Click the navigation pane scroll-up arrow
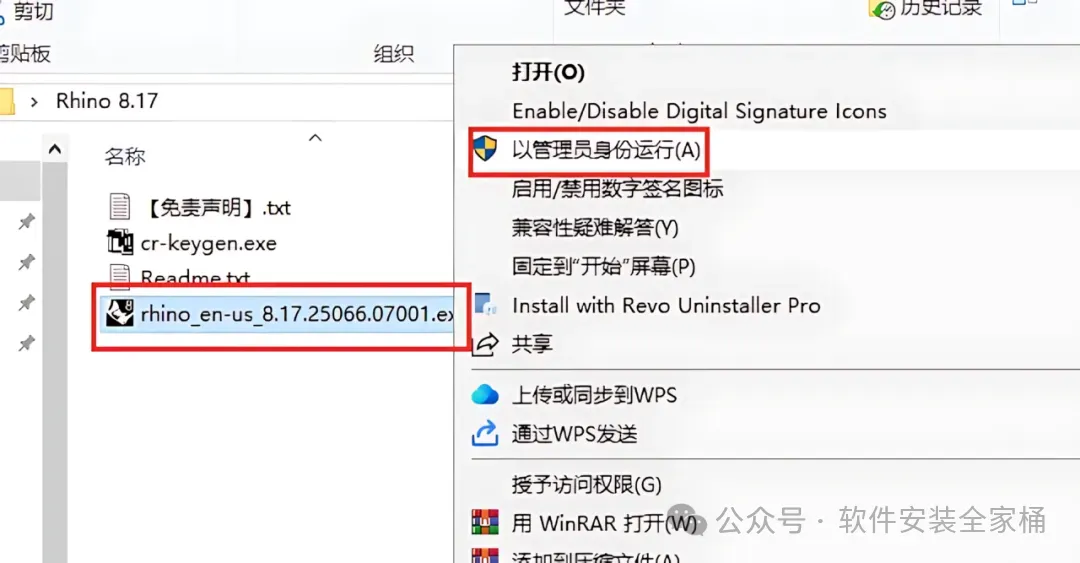The width and height of the screenshot is (1080, 563). click(x=55, y=149)
